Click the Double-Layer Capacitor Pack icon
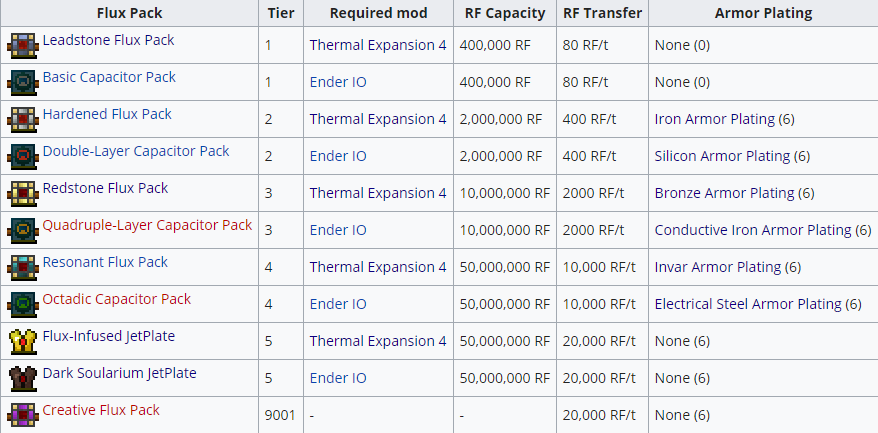 [23, 156]
